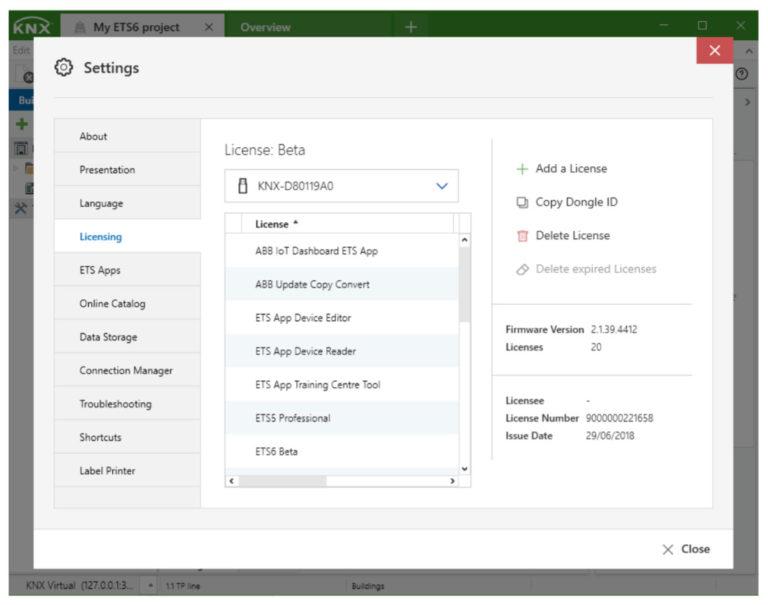This screenshot has width=768, height=605.
Task: Click 1.1 TP line in status bar
Action: [x=182, y=586]
